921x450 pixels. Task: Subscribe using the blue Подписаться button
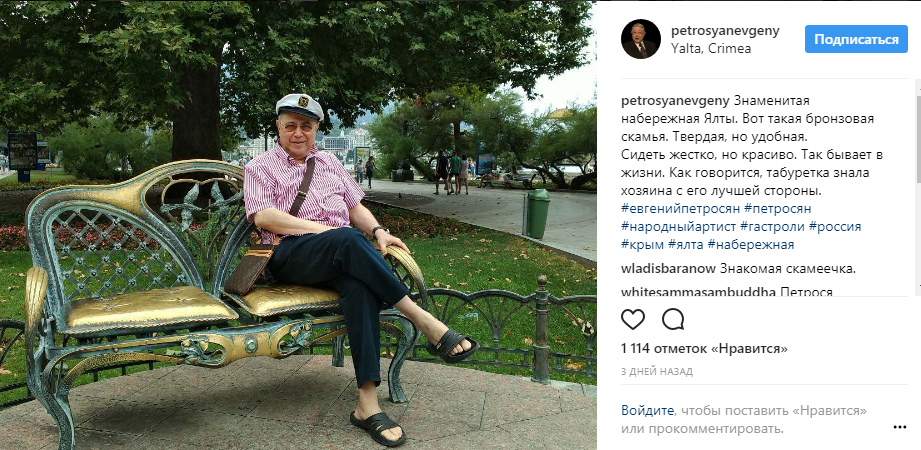click(856, 39)
